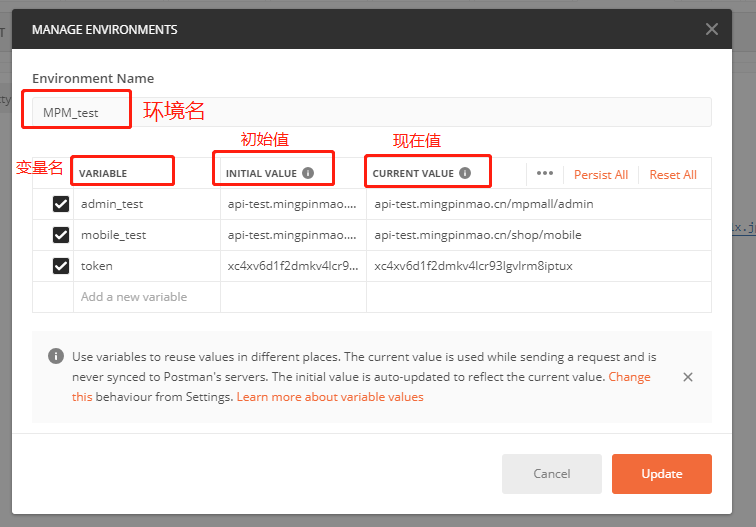Click the INITIAL VALUE column header text
Image resolution: width=756 pixels, height=527 pixels.
coord(261,174)
